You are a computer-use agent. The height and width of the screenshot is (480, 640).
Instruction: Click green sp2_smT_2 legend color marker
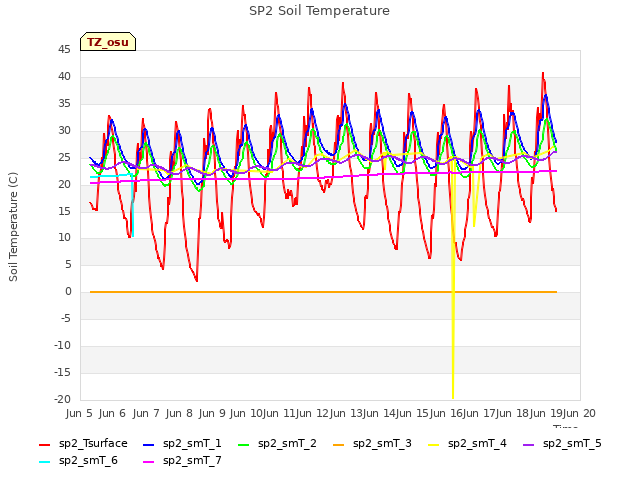coord(244,444)
